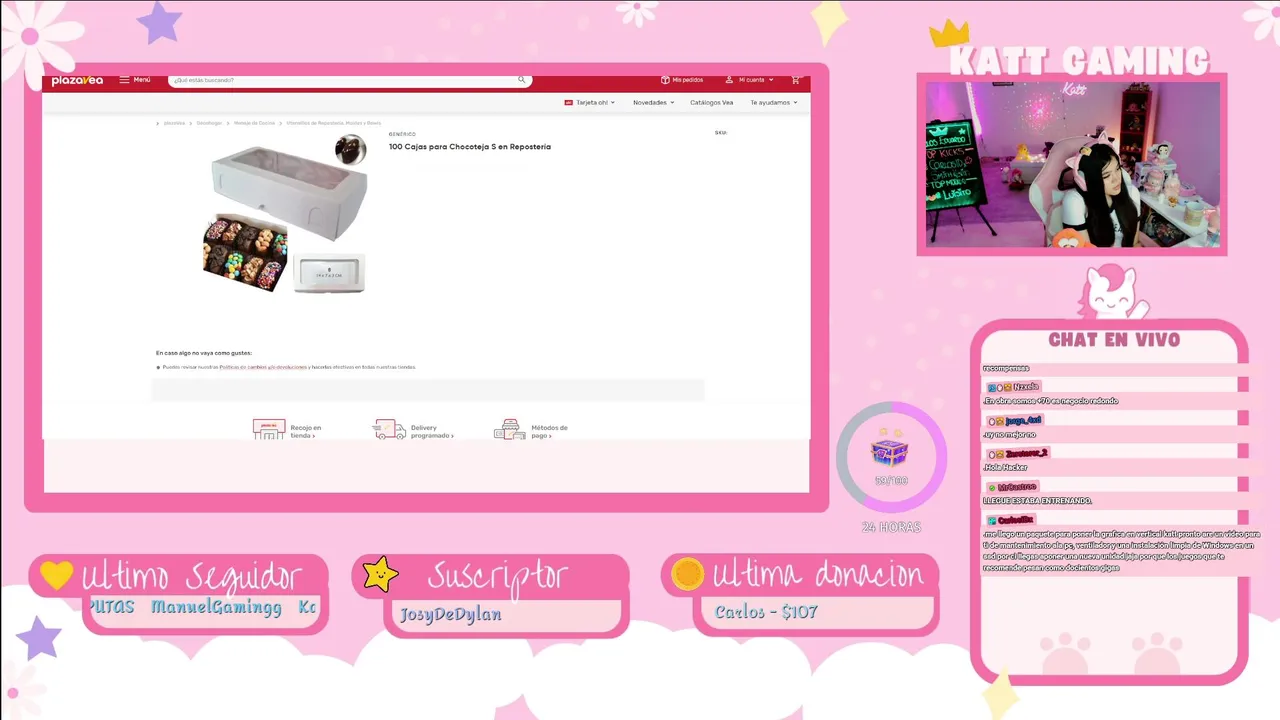Click subscriber name JosyDeDylan
1280x720 pixels.
pos(450,614)
